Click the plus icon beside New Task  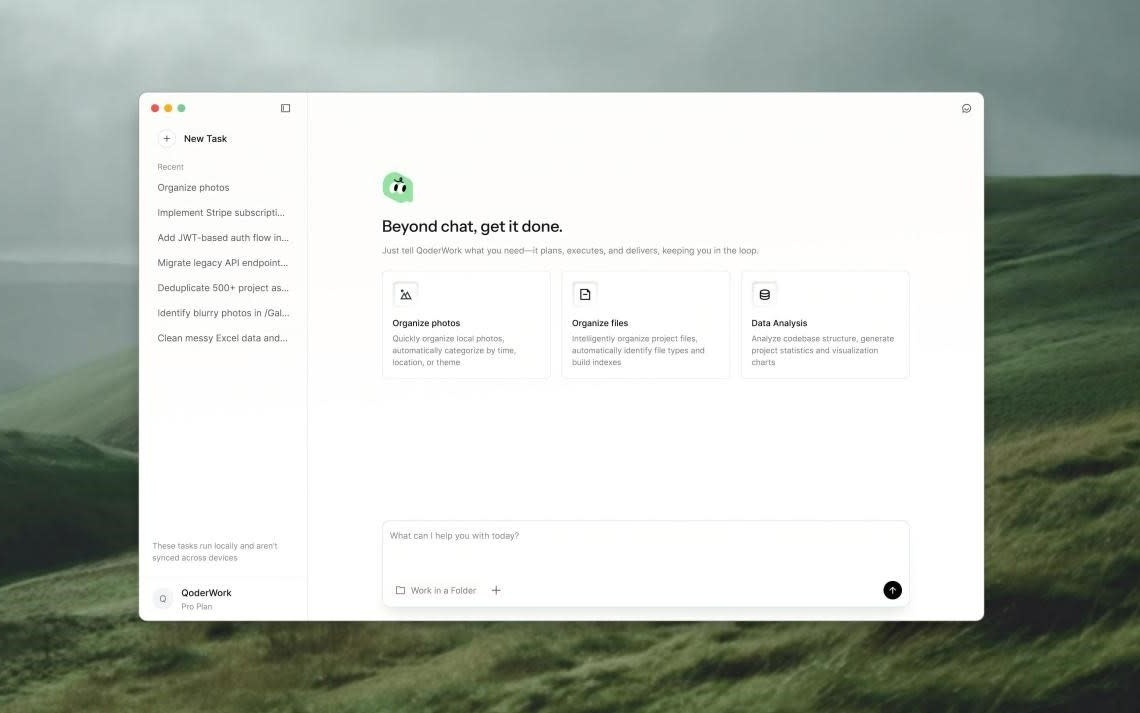[x=166, y=139]
